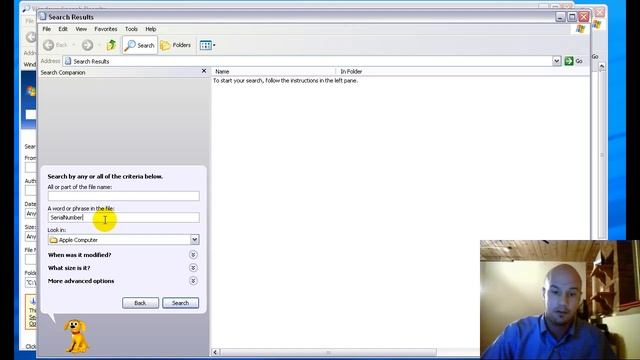Toggle the Search toolbar button
640x360 pixels.
pyautogui.click(x=140, y=45)
